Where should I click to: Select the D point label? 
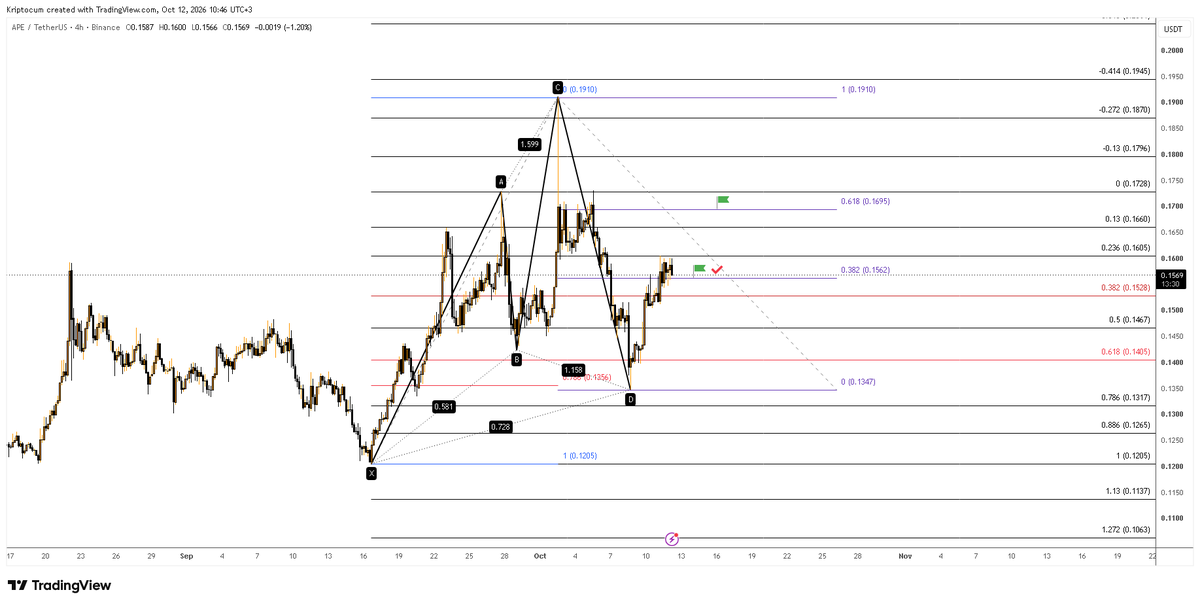[x=630, y=400]
